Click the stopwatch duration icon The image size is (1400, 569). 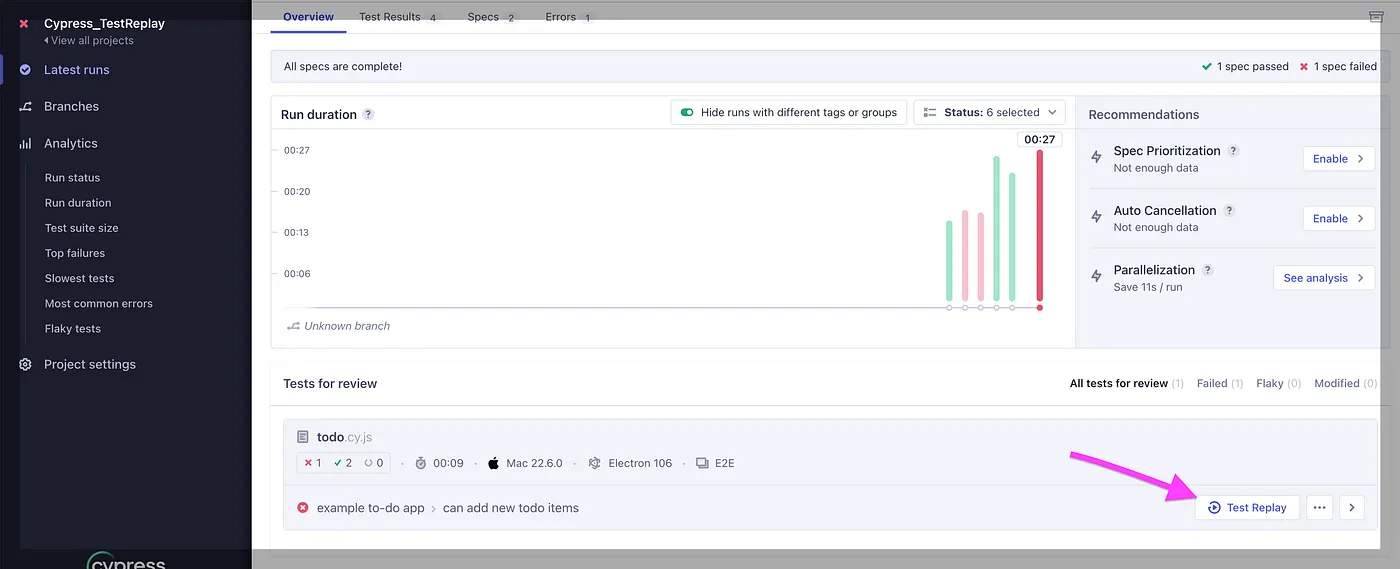point(421,463)
